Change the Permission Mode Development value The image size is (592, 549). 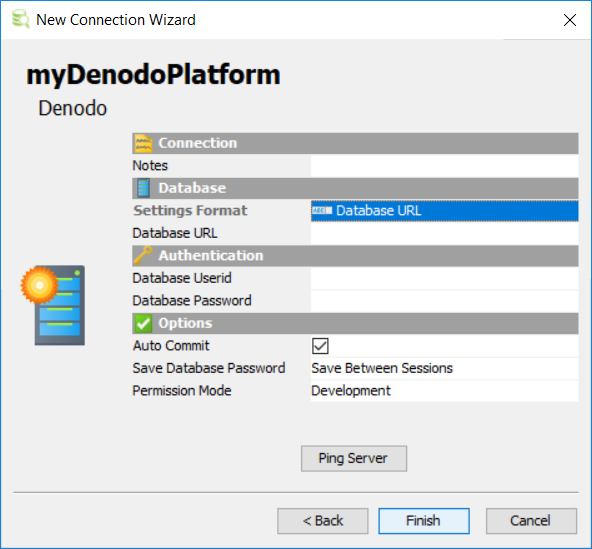tap(444, 391)
